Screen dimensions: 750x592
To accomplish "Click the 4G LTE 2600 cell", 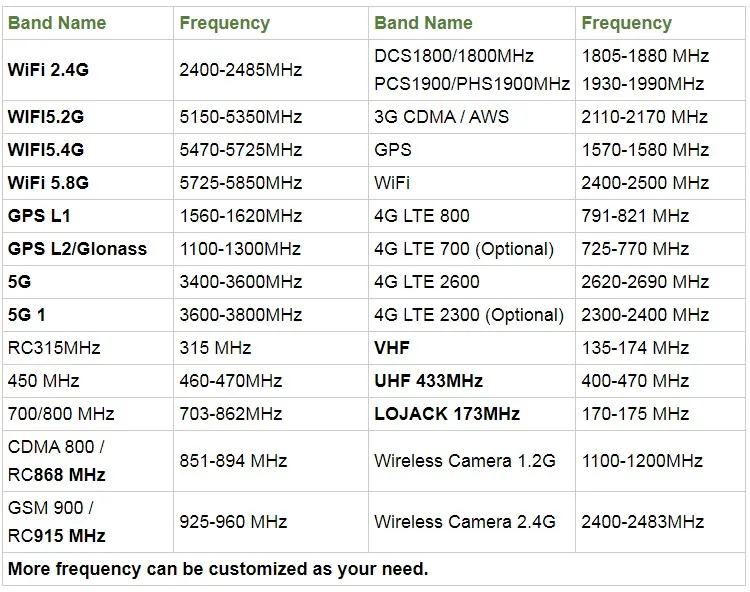I will coord(426,282).
